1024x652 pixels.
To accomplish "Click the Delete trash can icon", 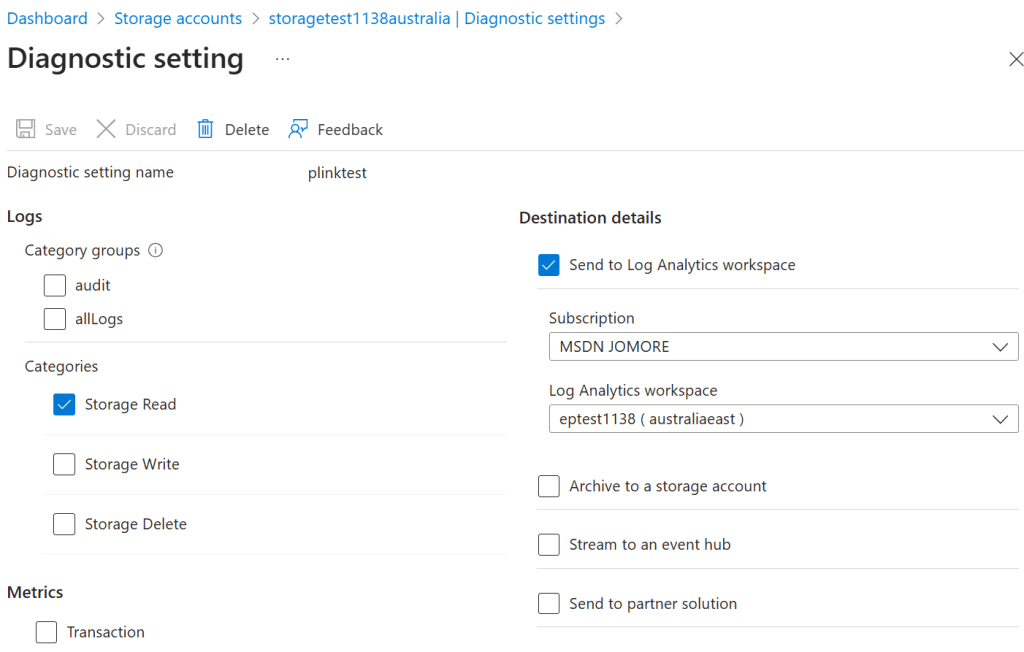I will [205, 129].
